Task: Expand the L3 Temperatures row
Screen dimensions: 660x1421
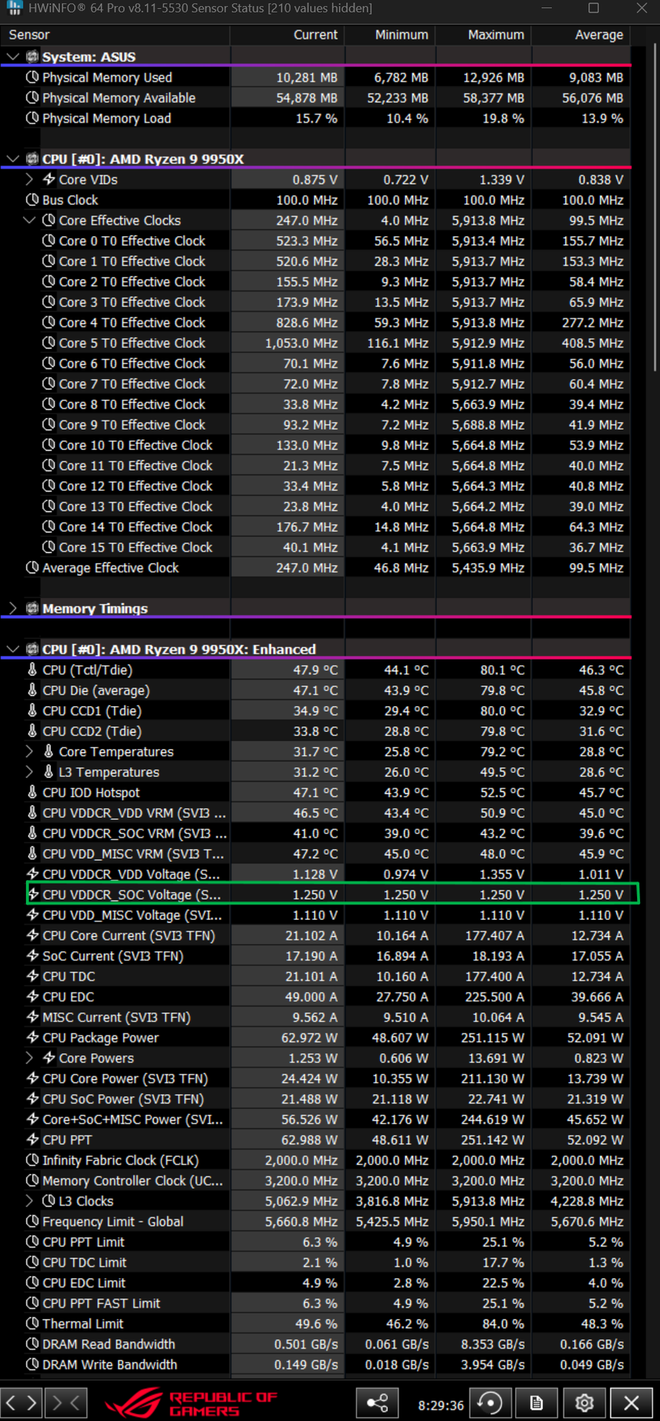Action: (x=30, y=772)
